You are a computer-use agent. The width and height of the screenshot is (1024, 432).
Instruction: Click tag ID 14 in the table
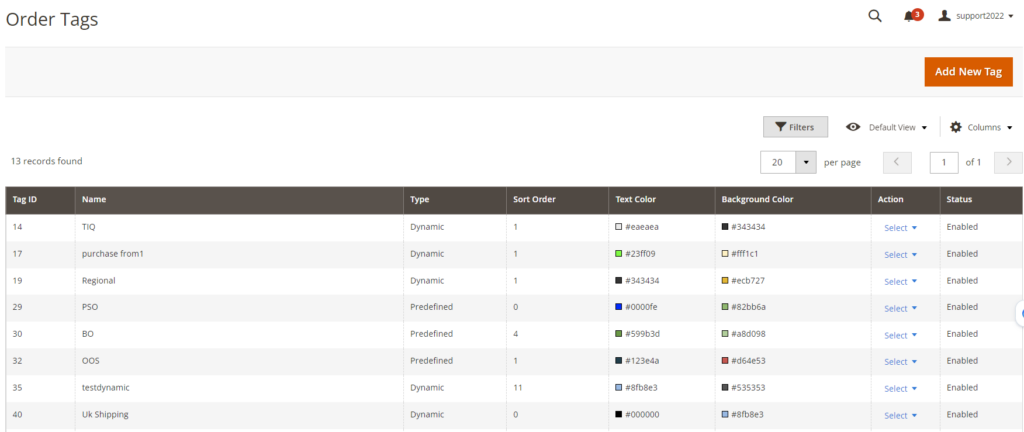(18, 227)
